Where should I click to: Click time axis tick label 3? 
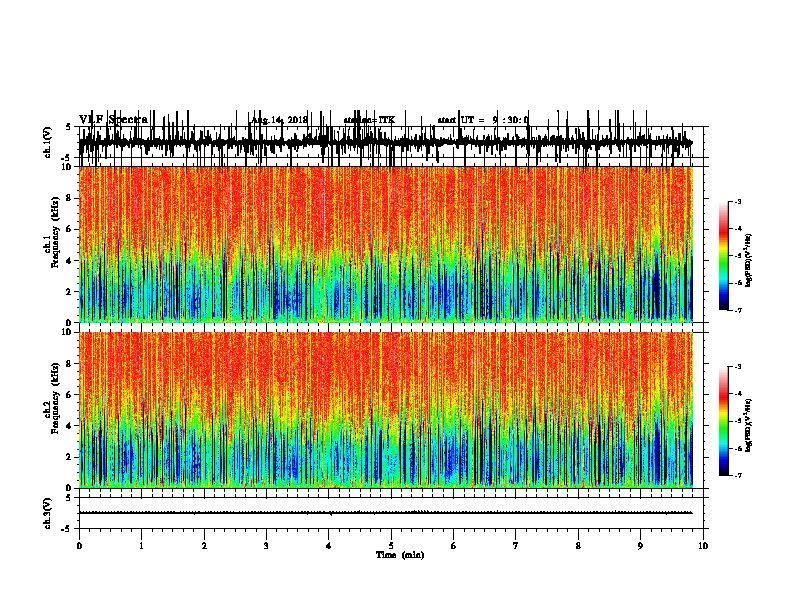point(266,546)
